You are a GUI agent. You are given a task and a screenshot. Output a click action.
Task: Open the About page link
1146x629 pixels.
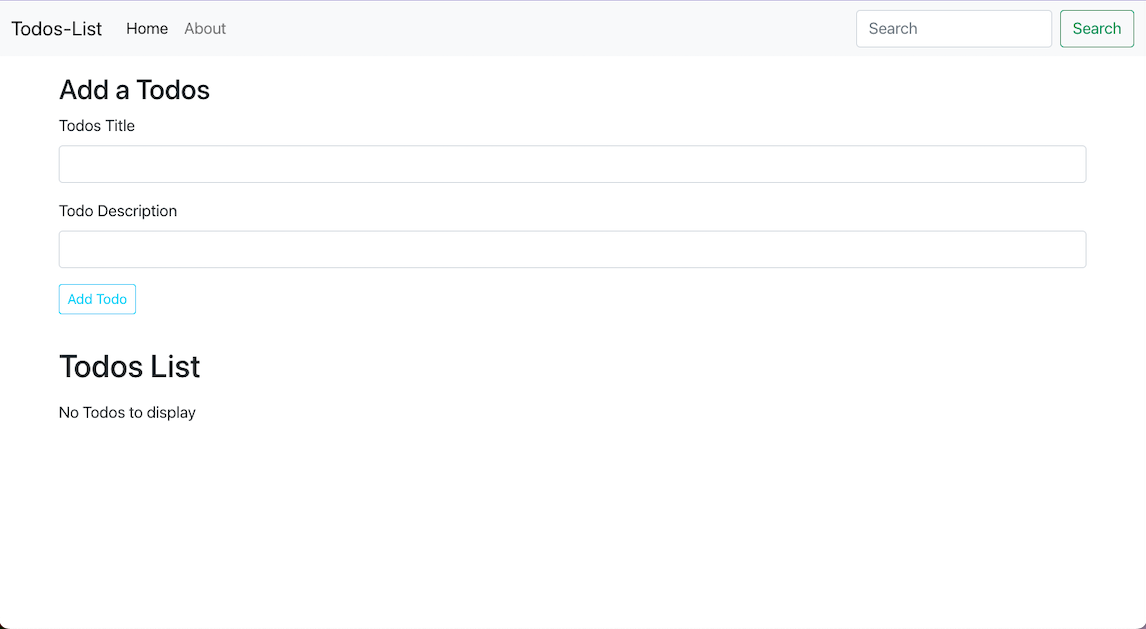(x=205, y=28)
